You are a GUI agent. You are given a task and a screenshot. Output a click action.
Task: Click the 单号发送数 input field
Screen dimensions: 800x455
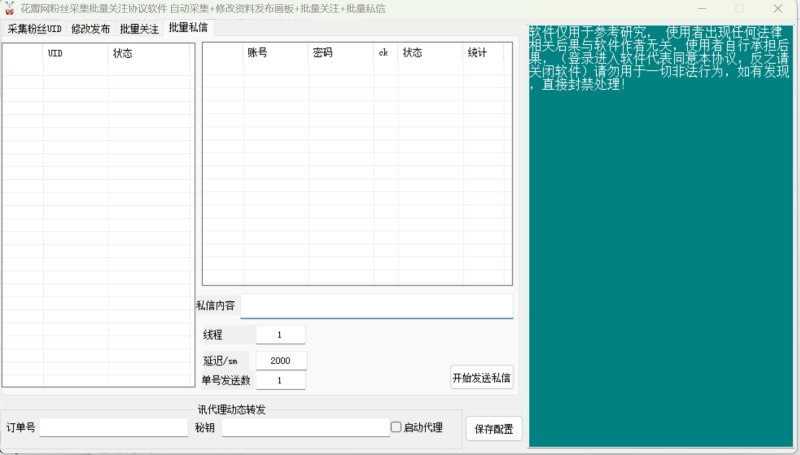[280, 380]
